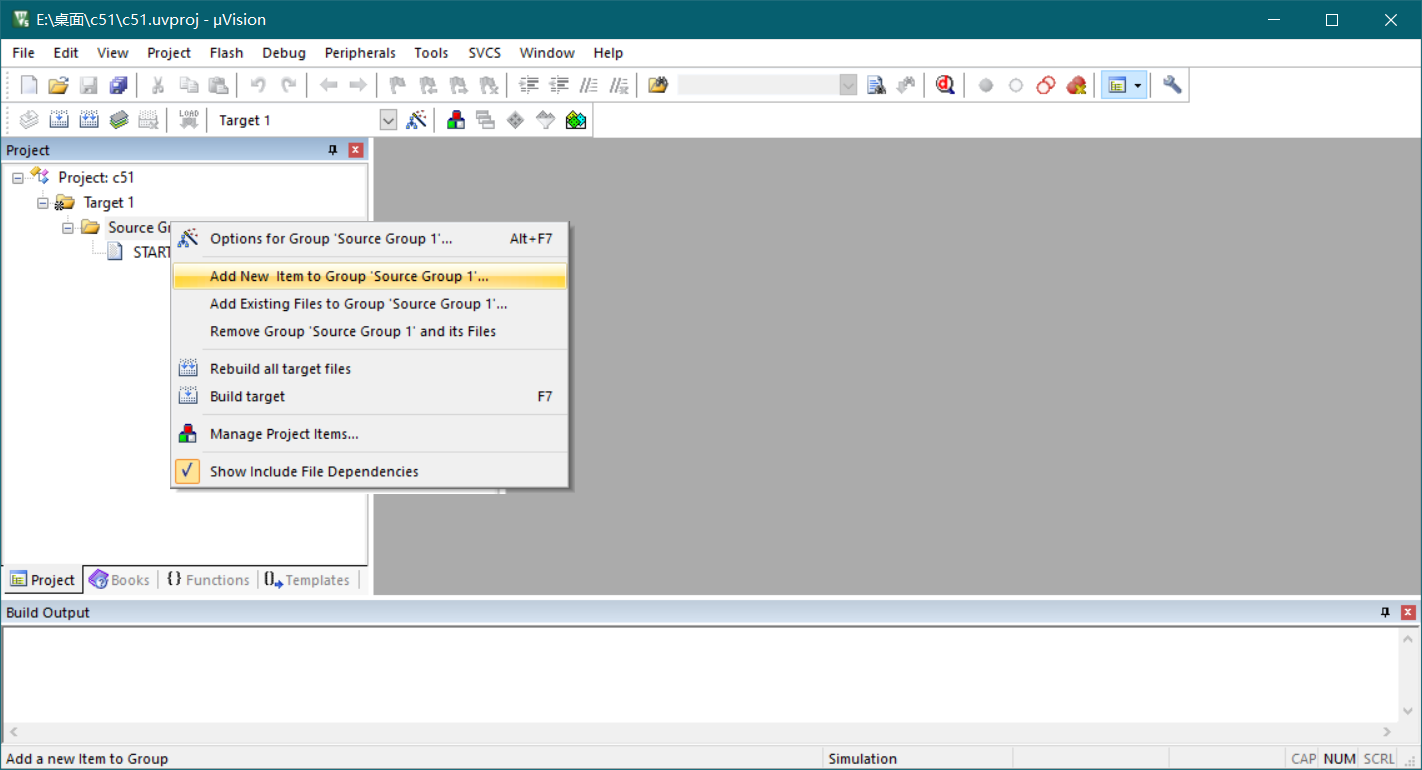
Task: Collapse the Target 1 tree node
Action: [43, 203]
